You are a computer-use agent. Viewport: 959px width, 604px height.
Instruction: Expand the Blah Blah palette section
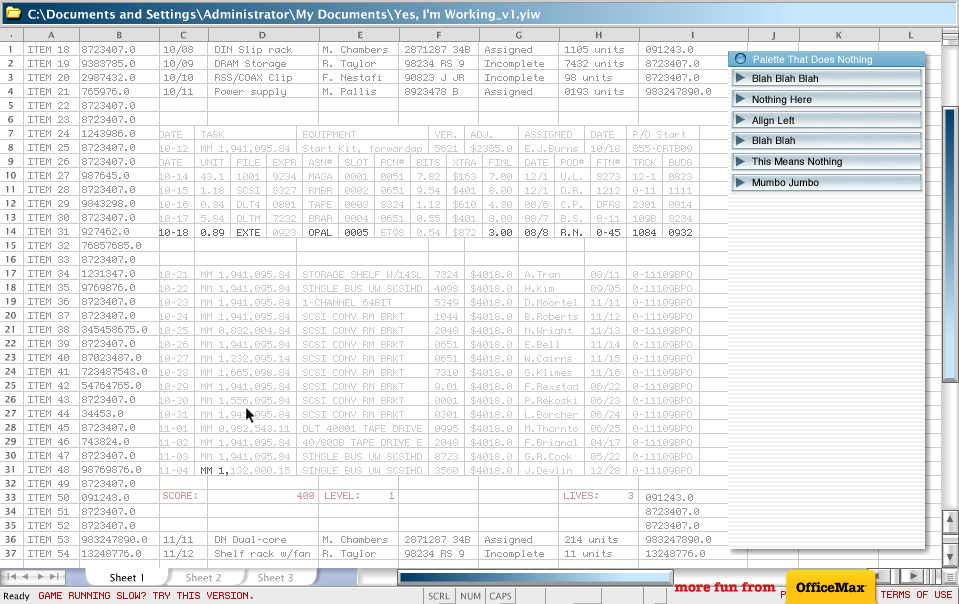826,141
